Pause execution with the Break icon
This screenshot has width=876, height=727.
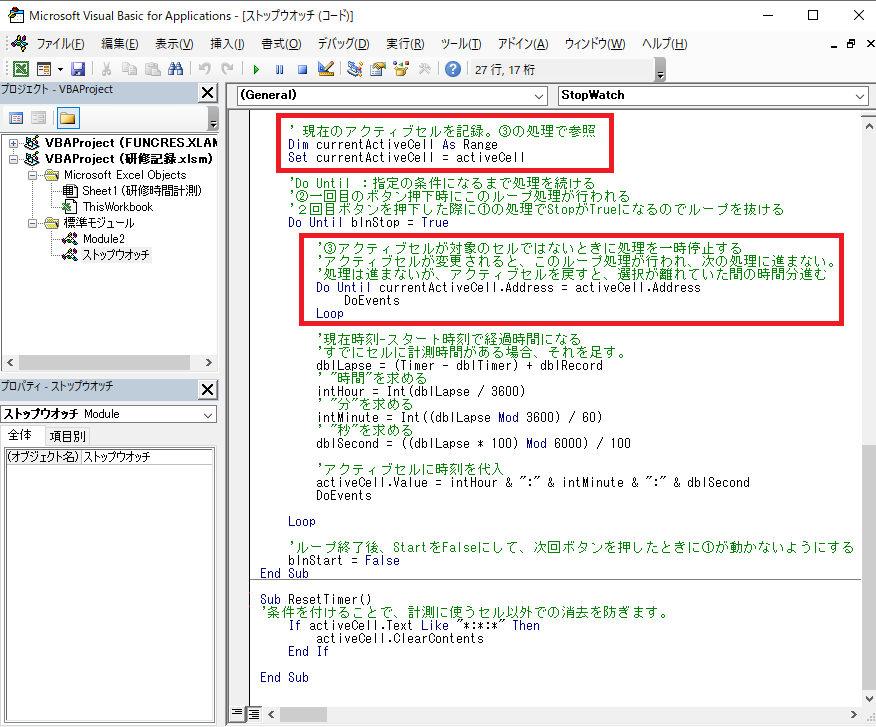point(279,69)
